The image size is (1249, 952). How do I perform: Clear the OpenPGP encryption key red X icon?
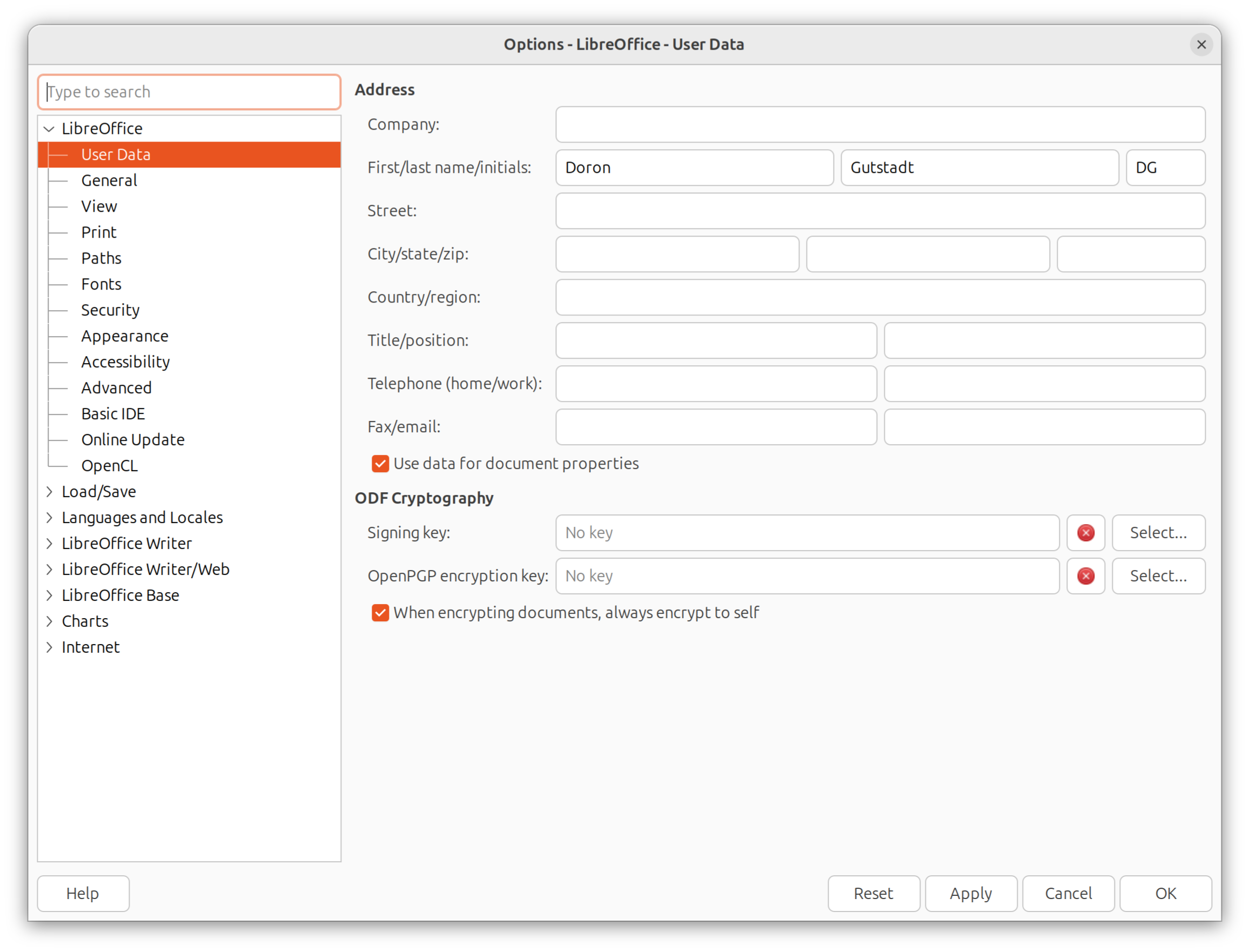[1085, 576]
